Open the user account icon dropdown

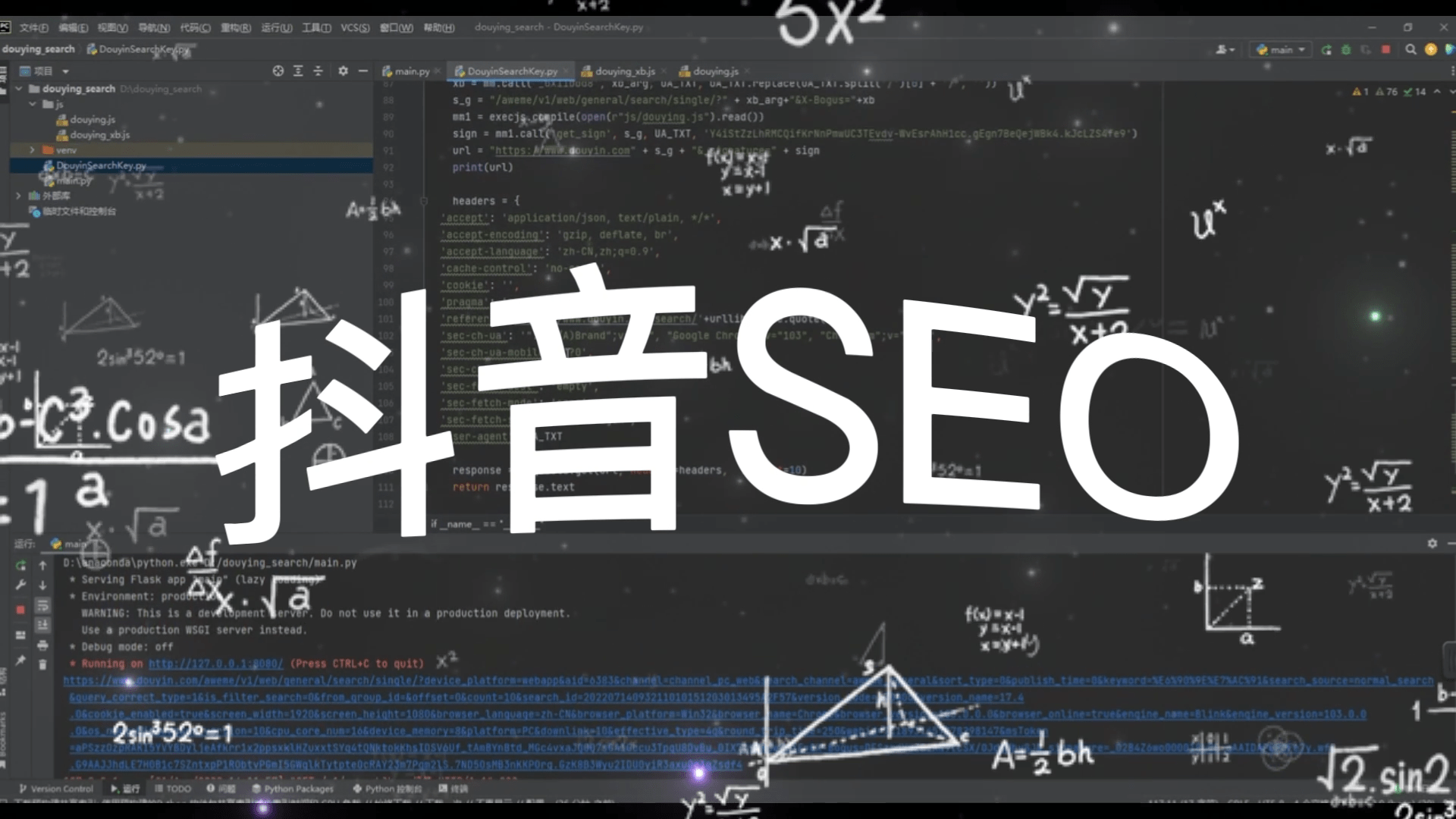coord(1225,49)
